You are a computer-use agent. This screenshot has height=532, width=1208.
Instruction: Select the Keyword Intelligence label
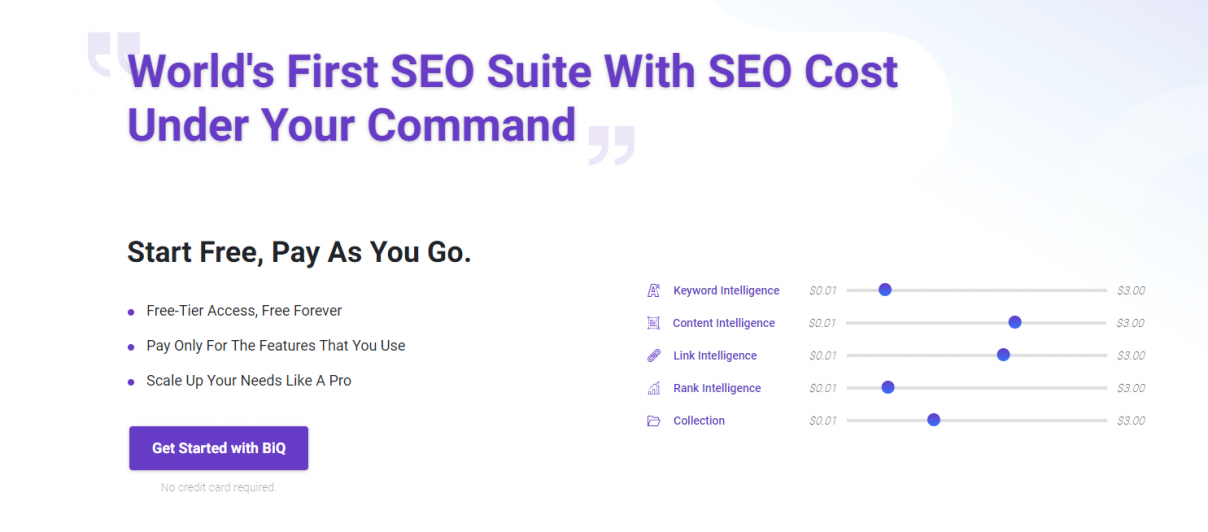click(x=726, y=291)
